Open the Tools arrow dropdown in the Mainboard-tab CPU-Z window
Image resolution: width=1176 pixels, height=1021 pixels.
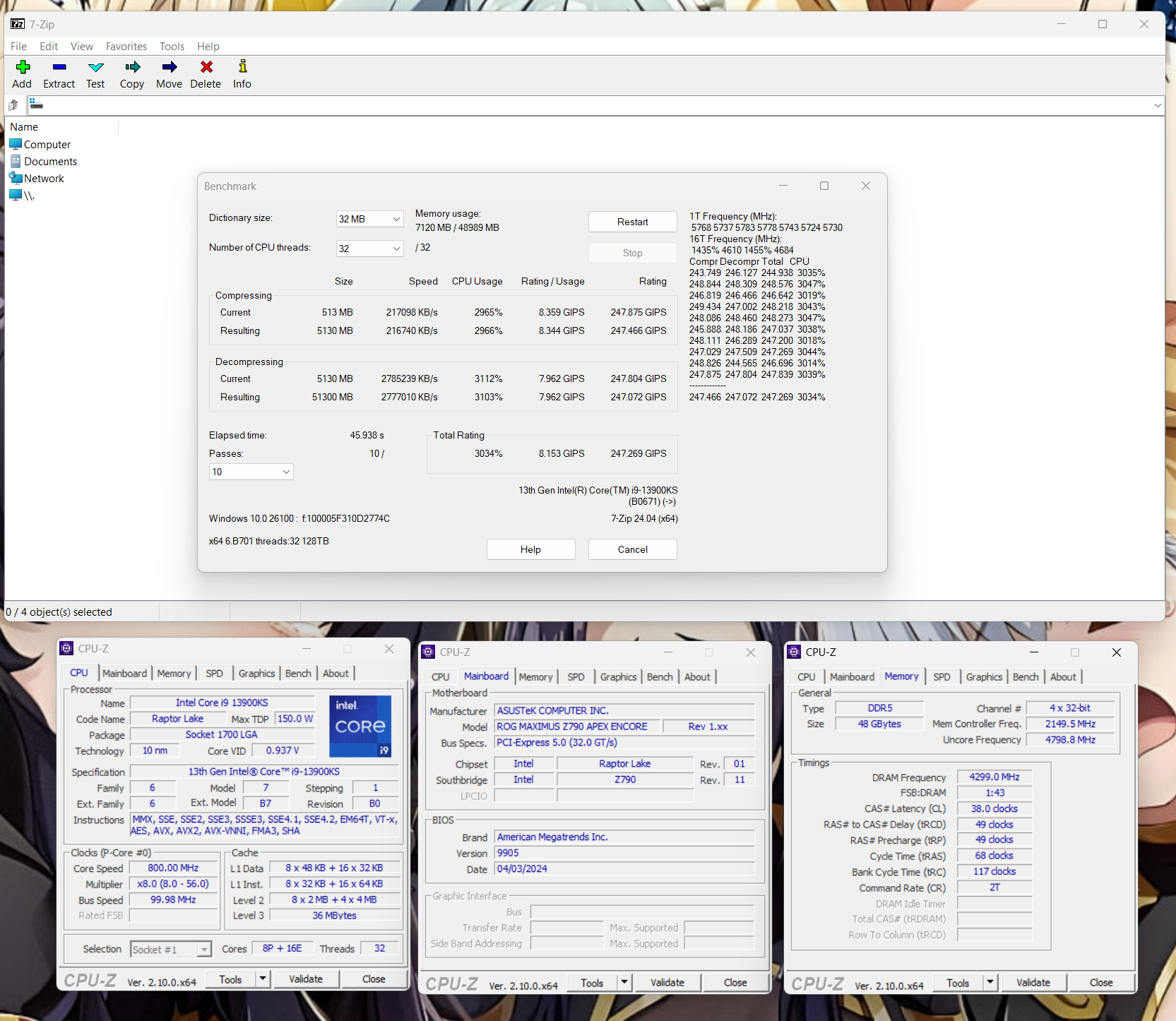coord(624,982)
